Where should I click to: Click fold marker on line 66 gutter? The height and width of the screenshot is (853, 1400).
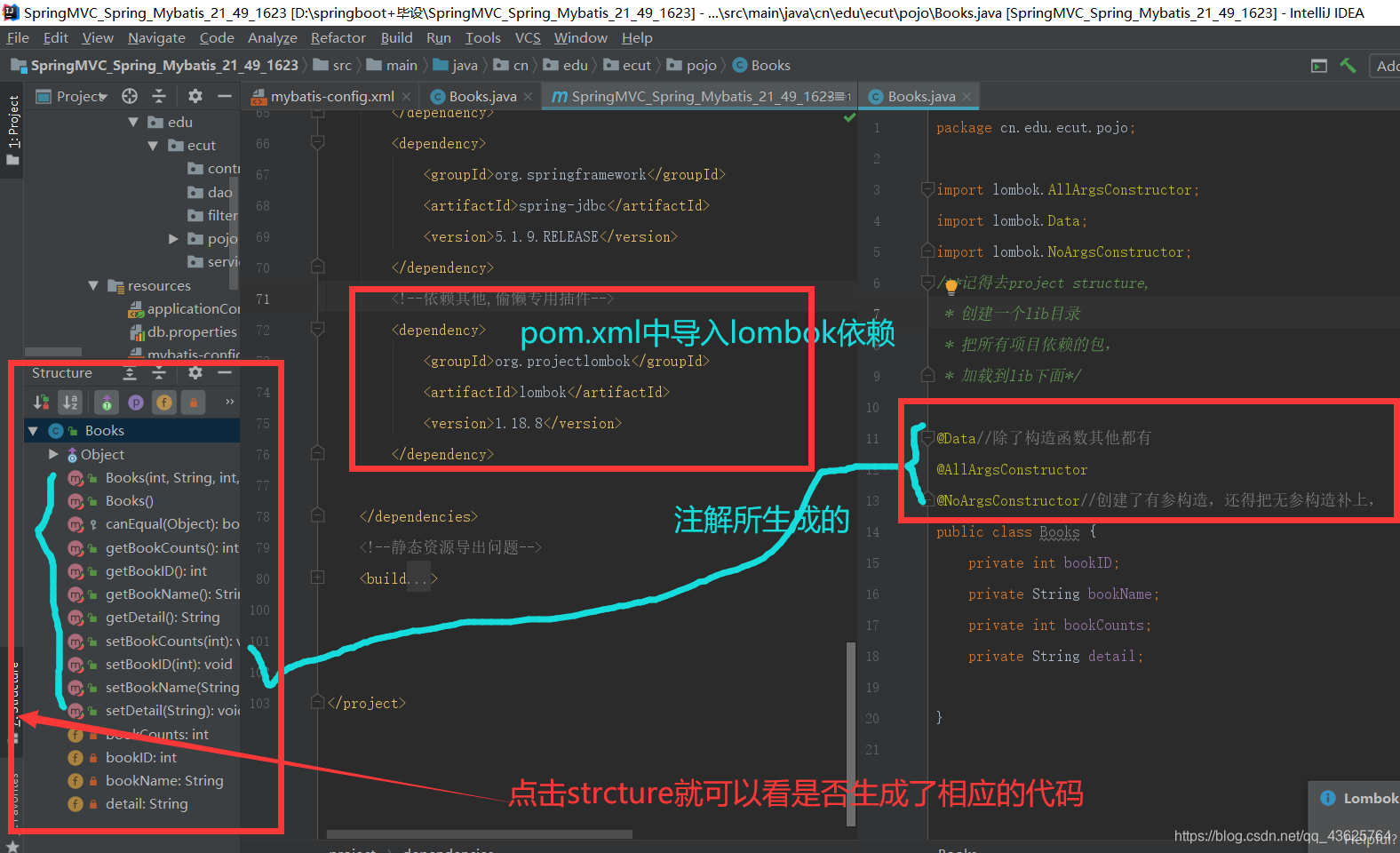(317, 142)
